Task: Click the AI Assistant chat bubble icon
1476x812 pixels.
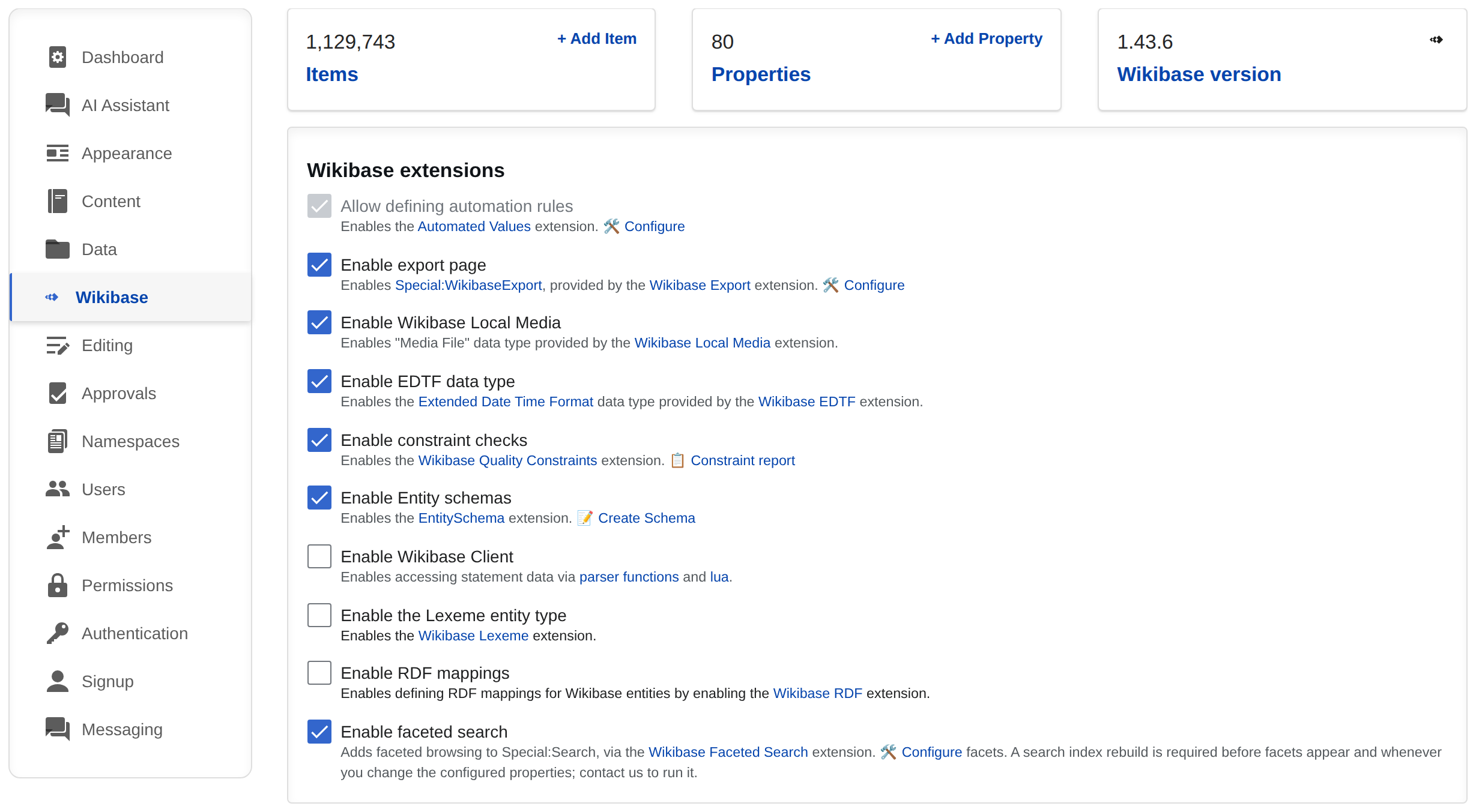Action: pos(58,105)
